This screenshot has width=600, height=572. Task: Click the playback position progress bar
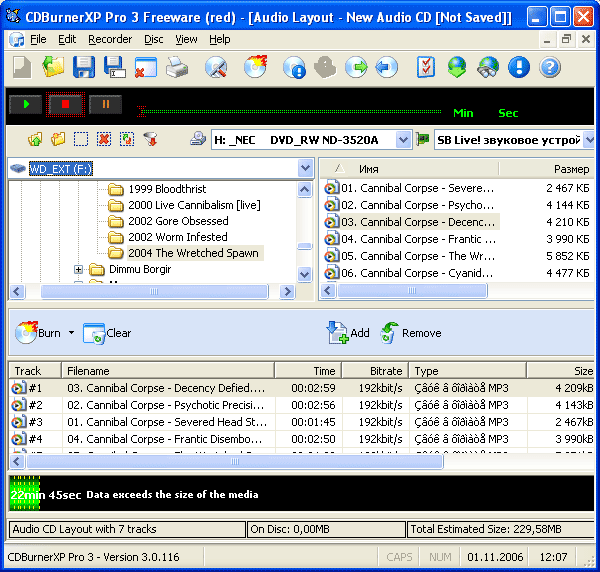(x=289, y=112)
